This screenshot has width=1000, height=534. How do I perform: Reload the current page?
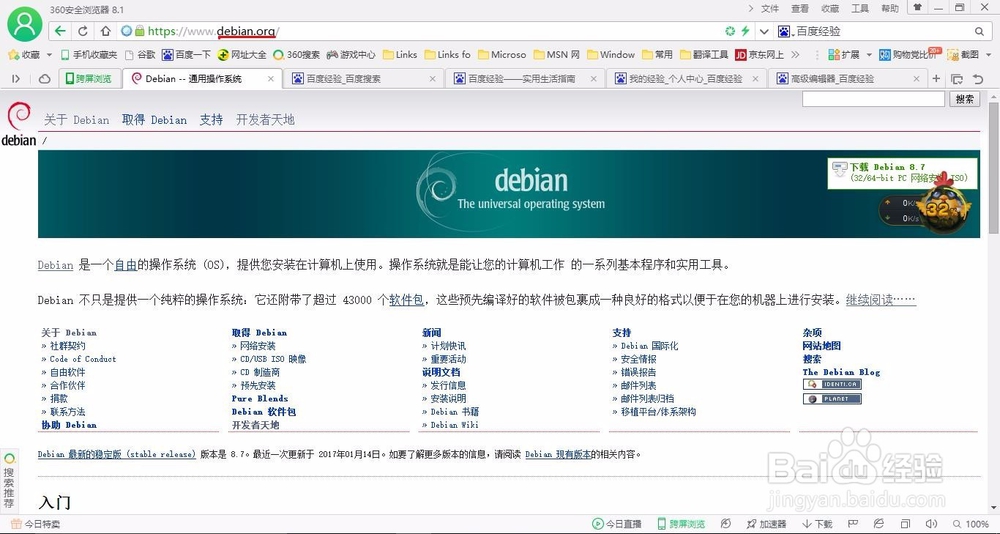tap(83, 31)
